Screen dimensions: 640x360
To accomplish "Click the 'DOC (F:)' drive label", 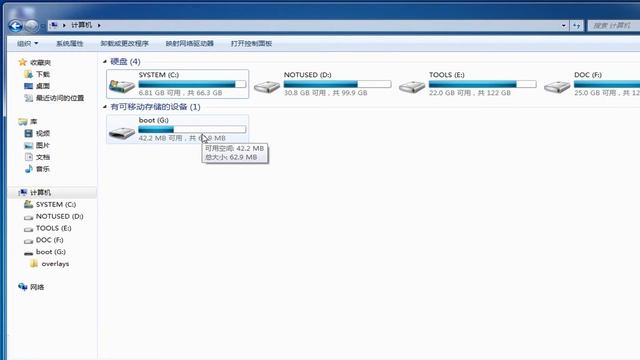I will click(x=588, y=75).
